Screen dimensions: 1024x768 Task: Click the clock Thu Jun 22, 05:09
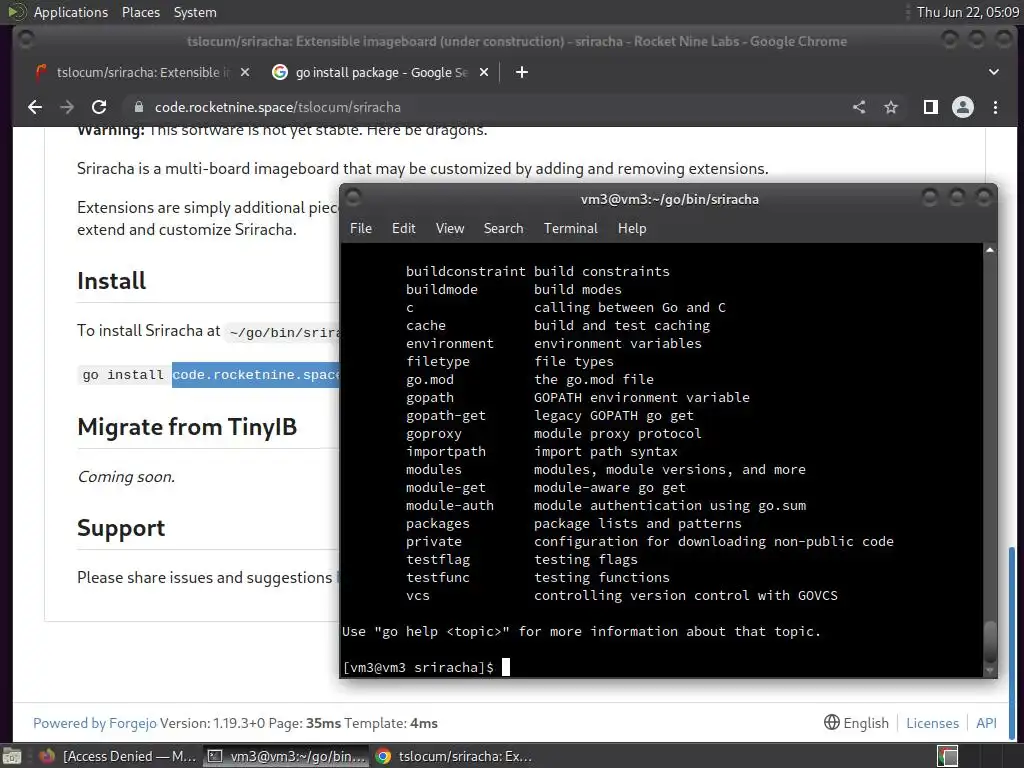click(x=967, y=12)
